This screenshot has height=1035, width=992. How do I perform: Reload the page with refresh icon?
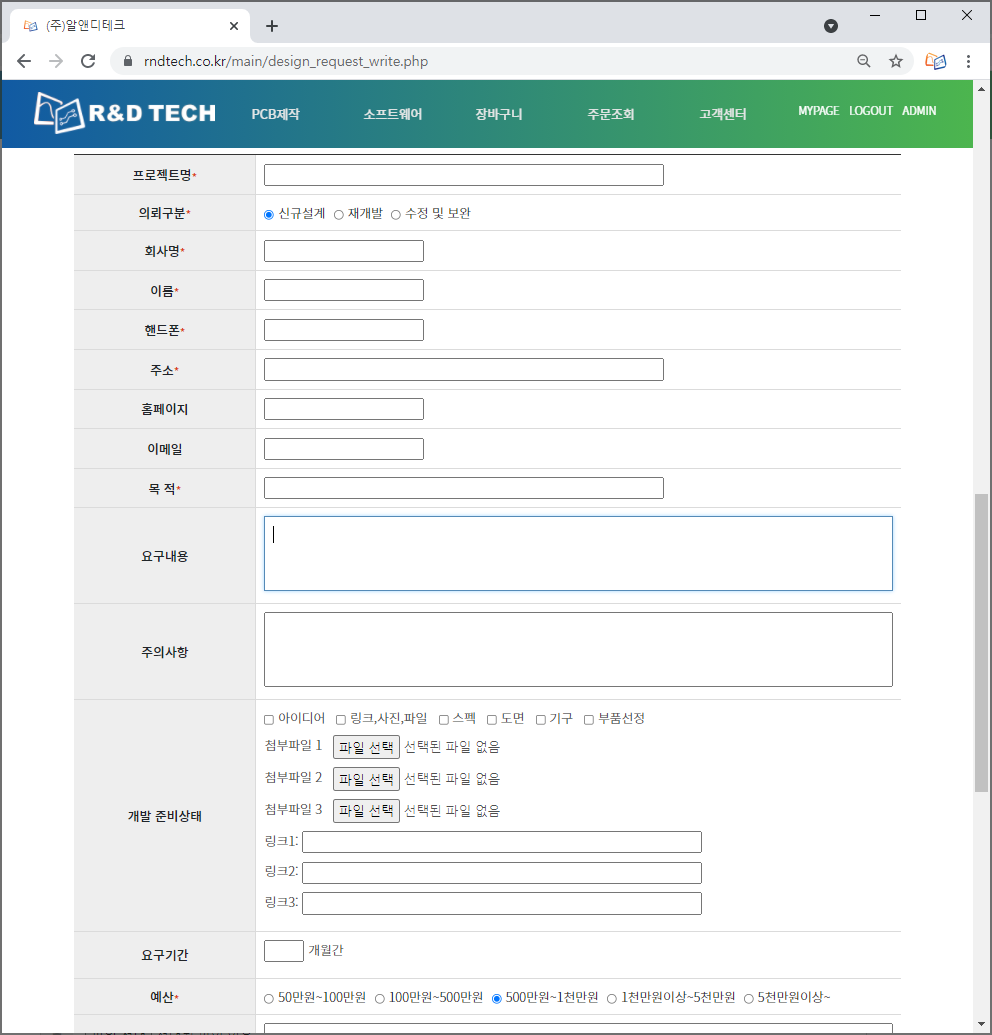pyautogui.click(x=88, y=61)
